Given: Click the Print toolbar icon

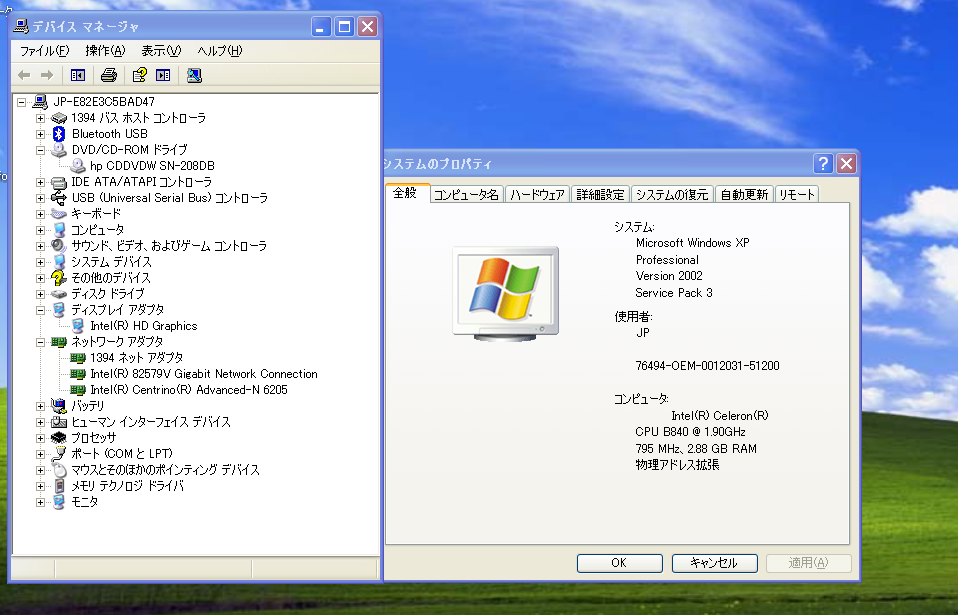Looking at the screenshot, I should [x=109, y=75].
